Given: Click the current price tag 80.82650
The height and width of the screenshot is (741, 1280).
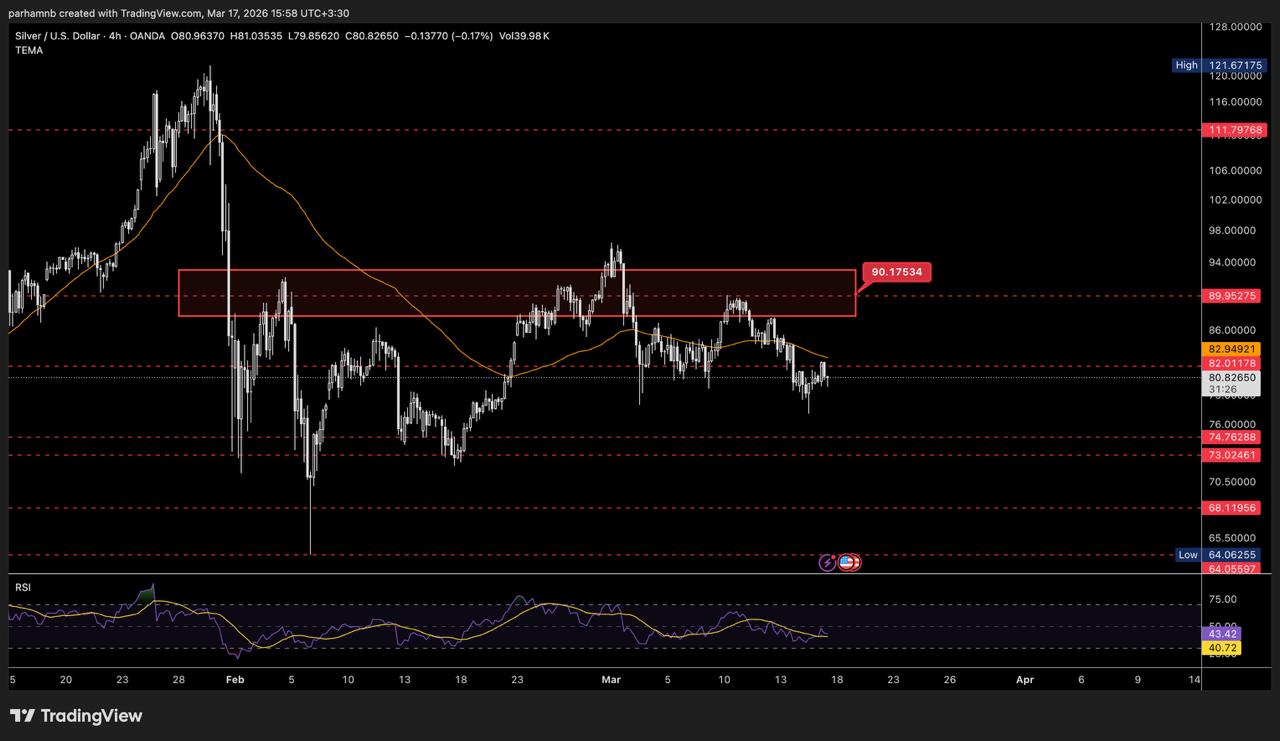Looking at the screenshot, I should click(1231, 378).
